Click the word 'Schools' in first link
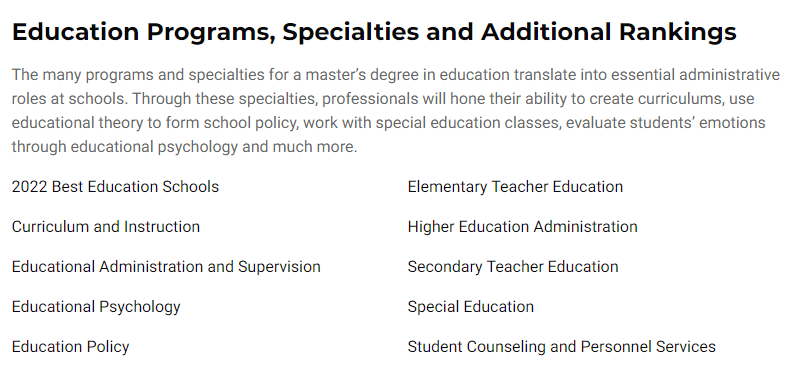The image size is (792, 379). pos(190,186)
